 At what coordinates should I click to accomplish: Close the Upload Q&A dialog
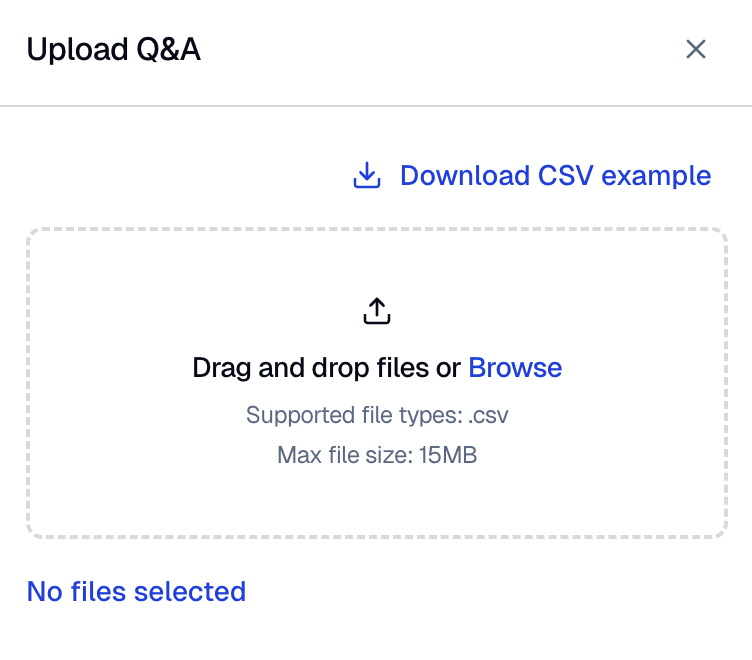coord(695,49)
